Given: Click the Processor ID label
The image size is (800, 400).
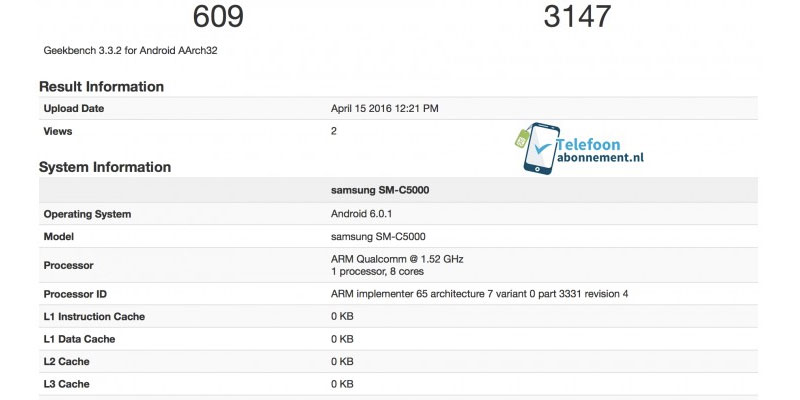Looking at the screenshot, I should 75,294.
